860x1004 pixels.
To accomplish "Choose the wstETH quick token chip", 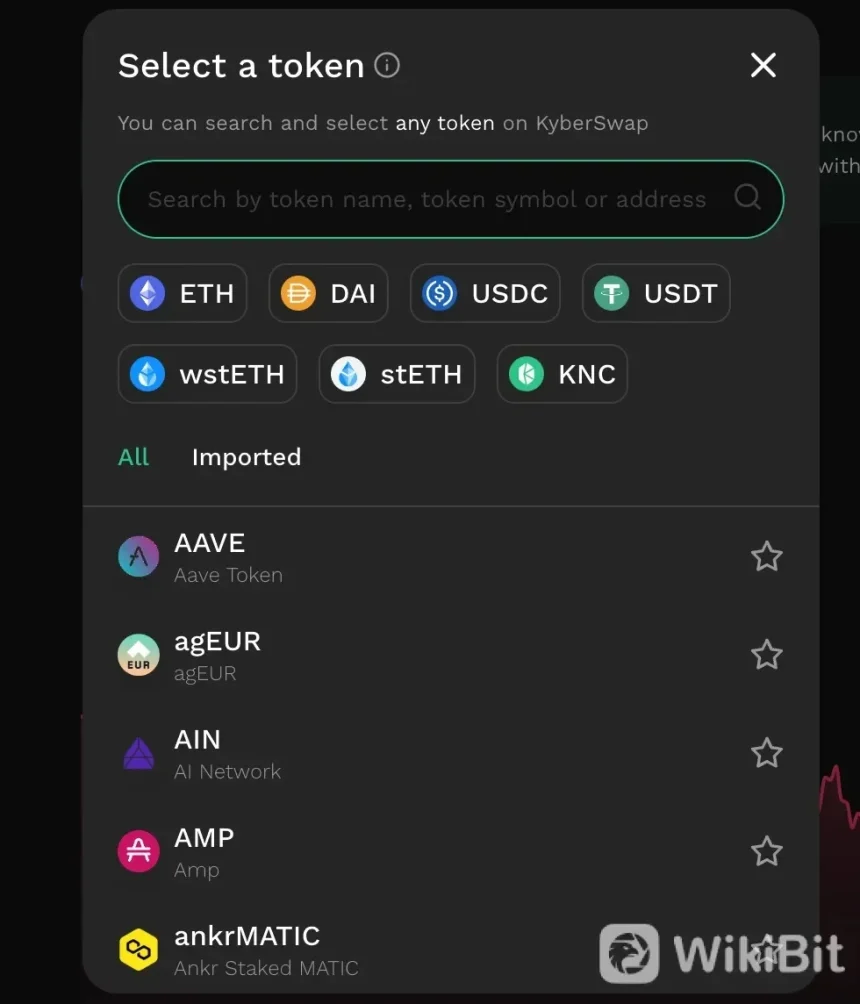I will coord(207,374).
